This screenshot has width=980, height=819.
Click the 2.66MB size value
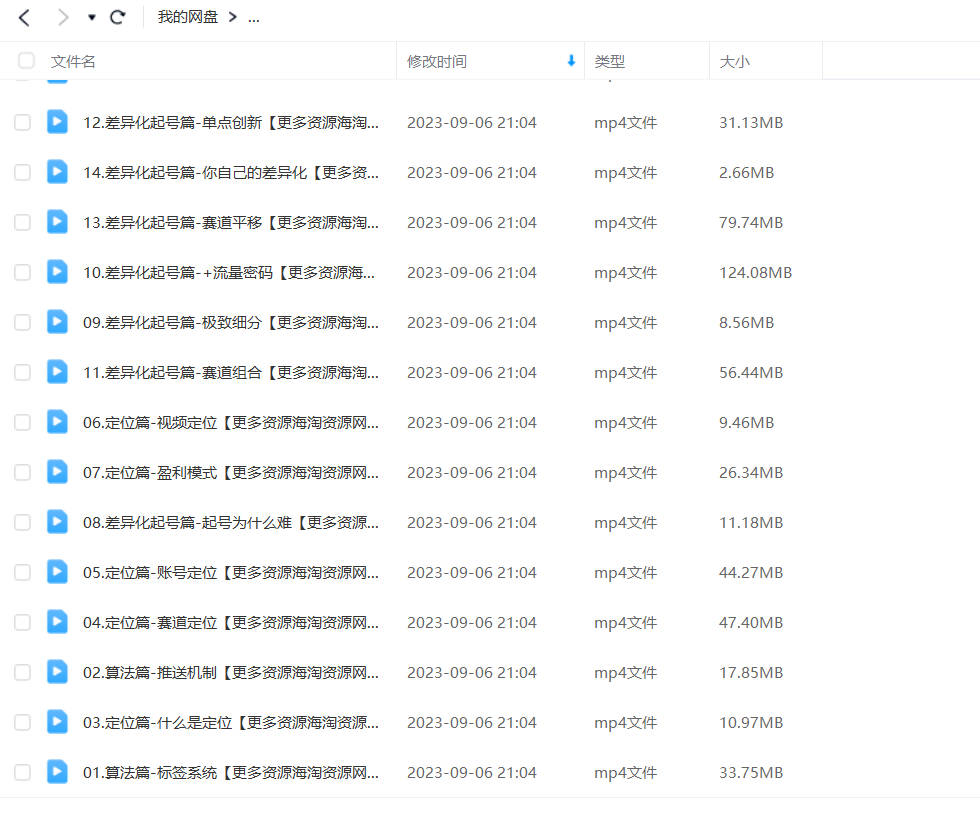(x=746, y=173)
